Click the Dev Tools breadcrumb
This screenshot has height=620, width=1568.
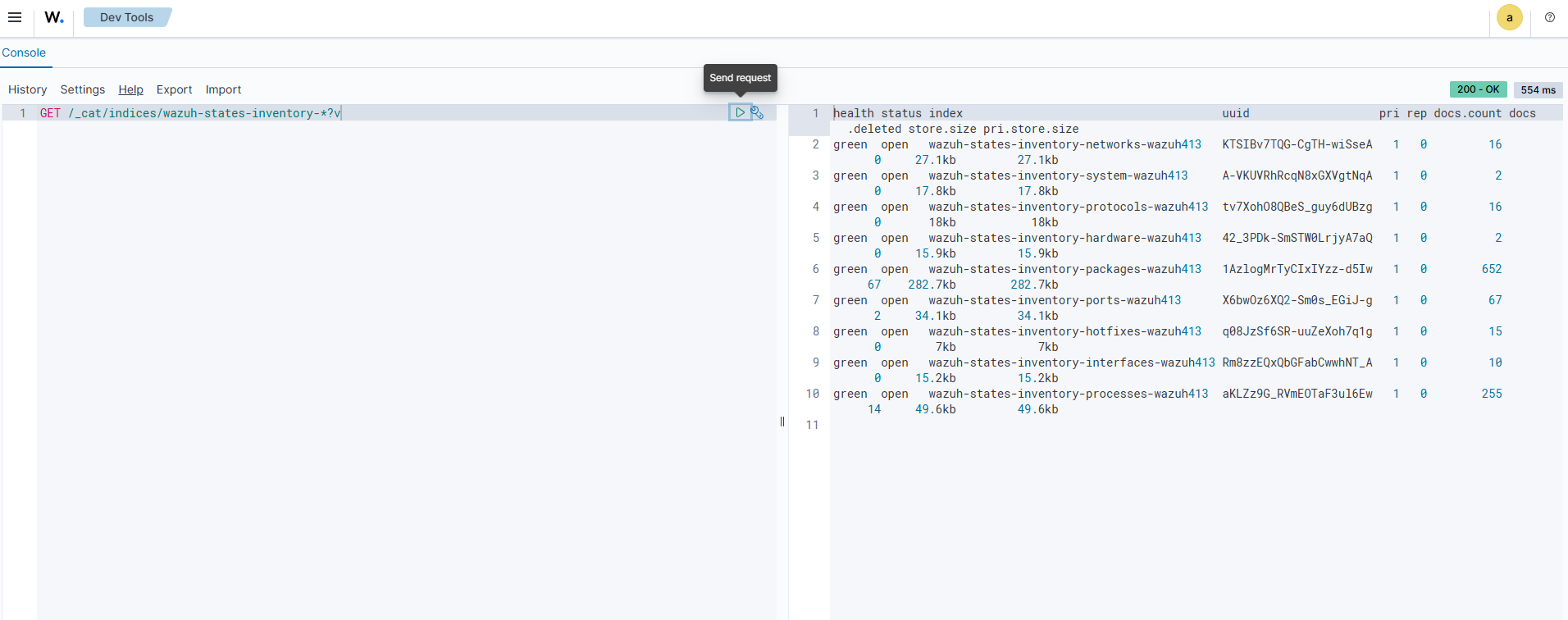(x=126, y=17)
